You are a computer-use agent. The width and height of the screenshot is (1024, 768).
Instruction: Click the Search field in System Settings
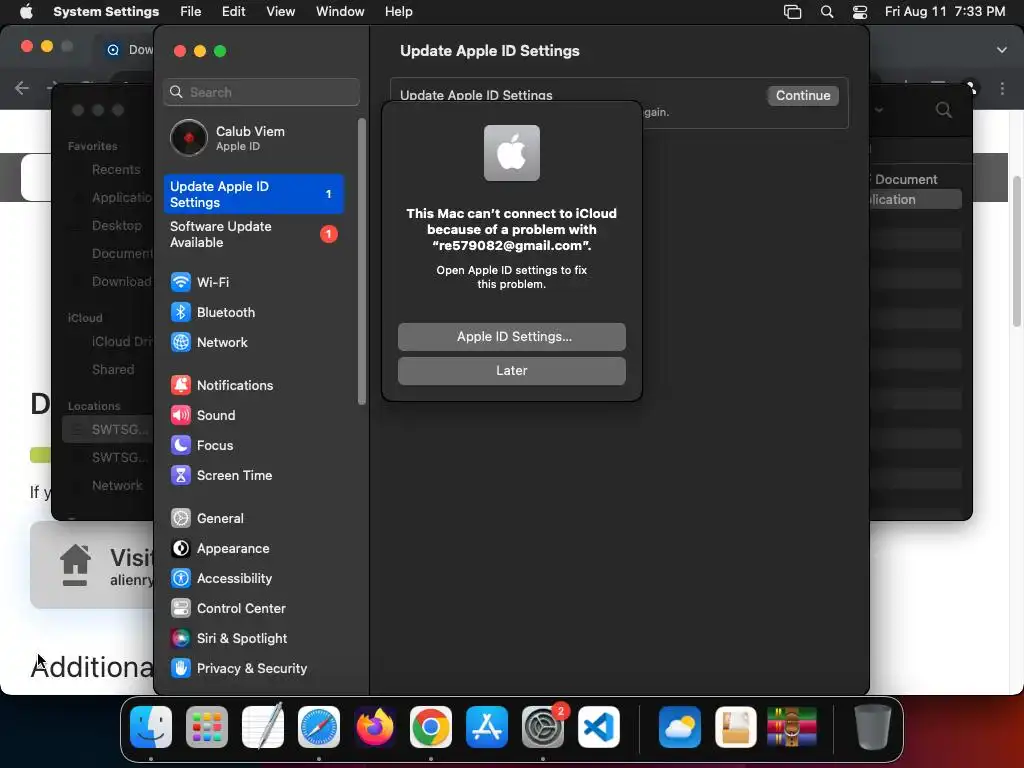[261, 92]
